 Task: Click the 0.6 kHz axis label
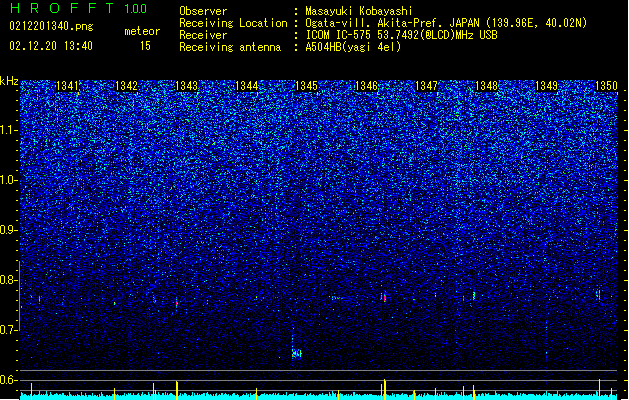tap(9, 380)
